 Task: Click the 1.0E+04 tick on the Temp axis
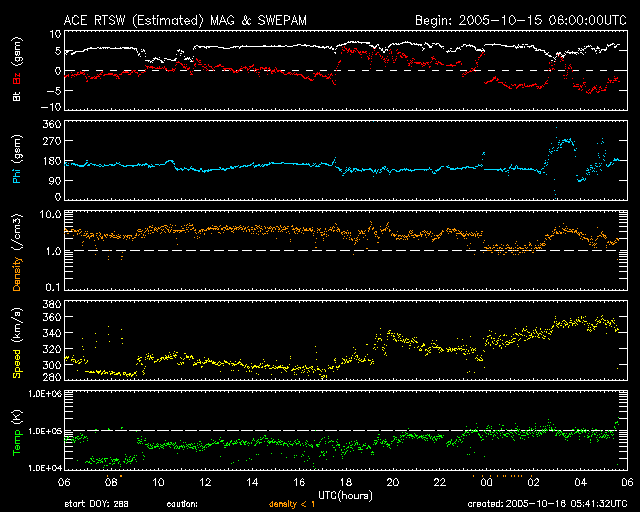coord(45,468)
